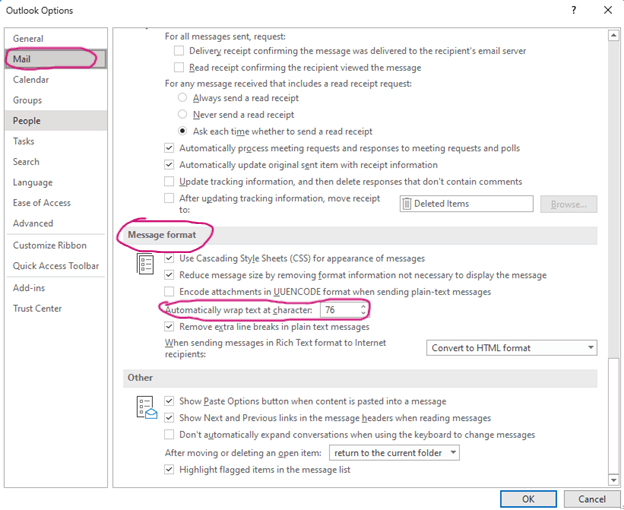Screen dimensions: 624x510
Task: Open the Groups options category
Action: [x=56, y=100]
